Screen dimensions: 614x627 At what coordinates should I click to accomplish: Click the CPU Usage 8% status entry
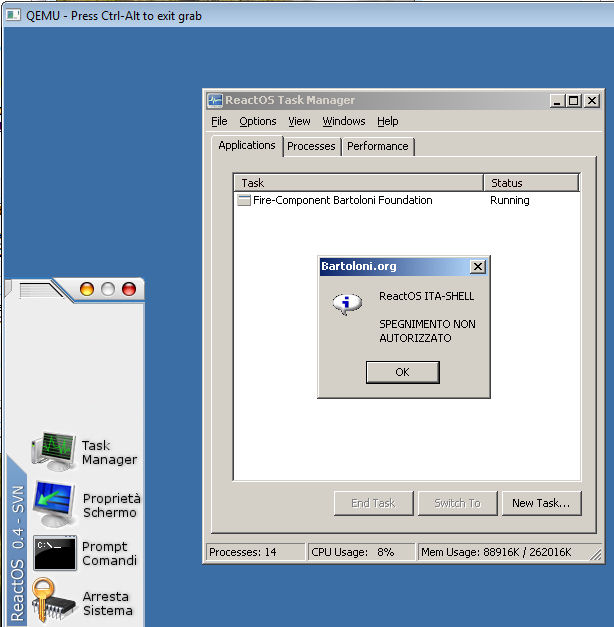point(361,552)
